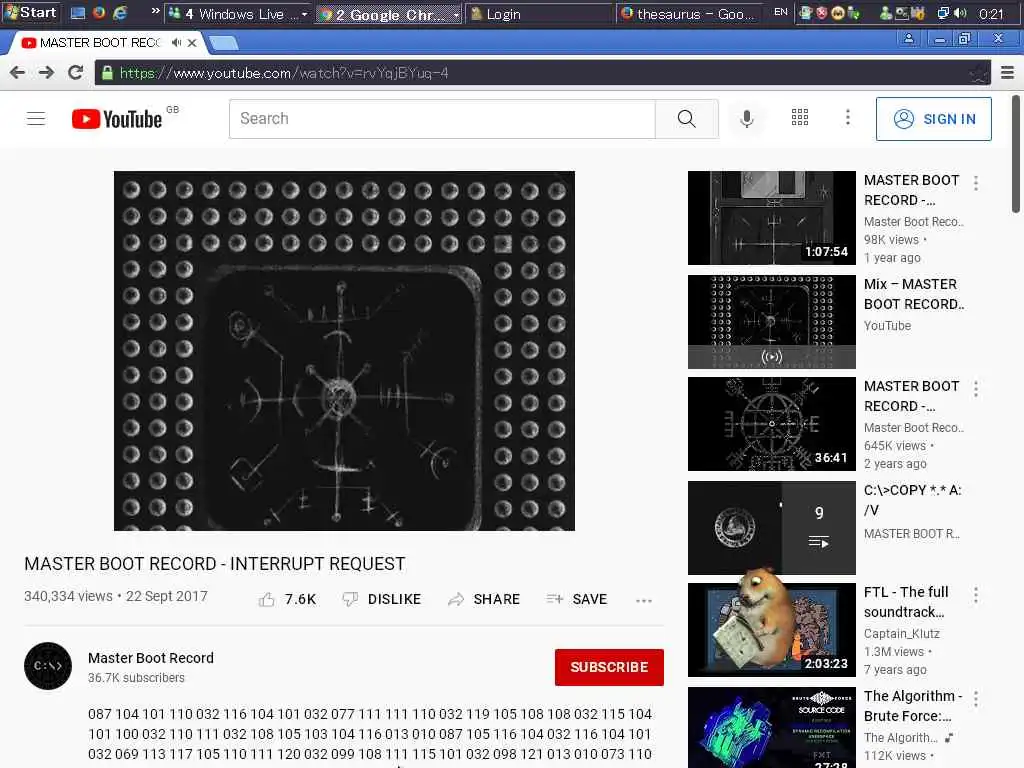The height and width of the screenshot is (768, 1024).
Task: Open the YouTube guide hamburger menu
Action: point(36,119)
